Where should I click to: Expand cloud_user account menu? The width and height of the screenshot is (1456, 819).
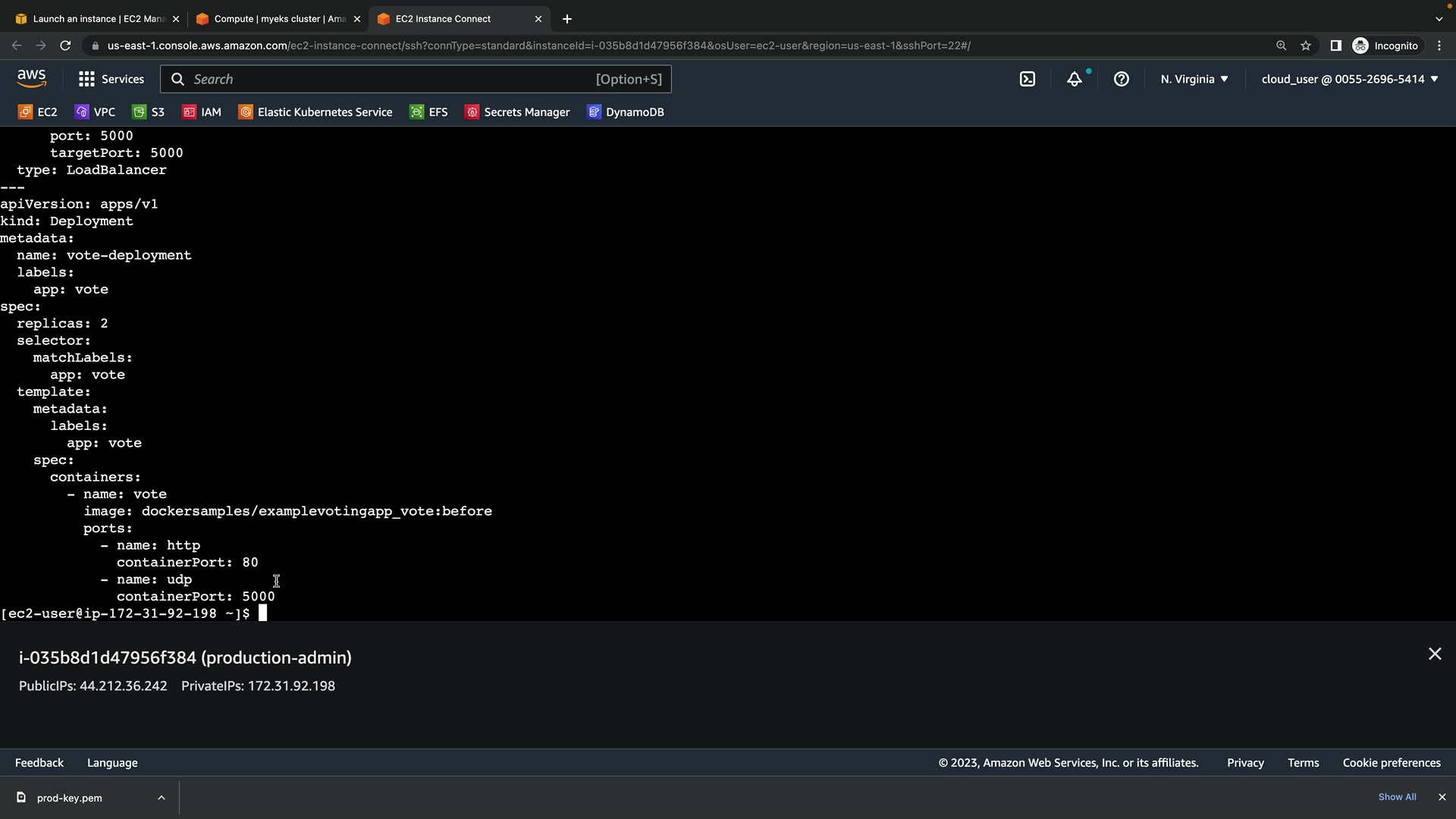pyautogui.click(x=1350, y=79)
